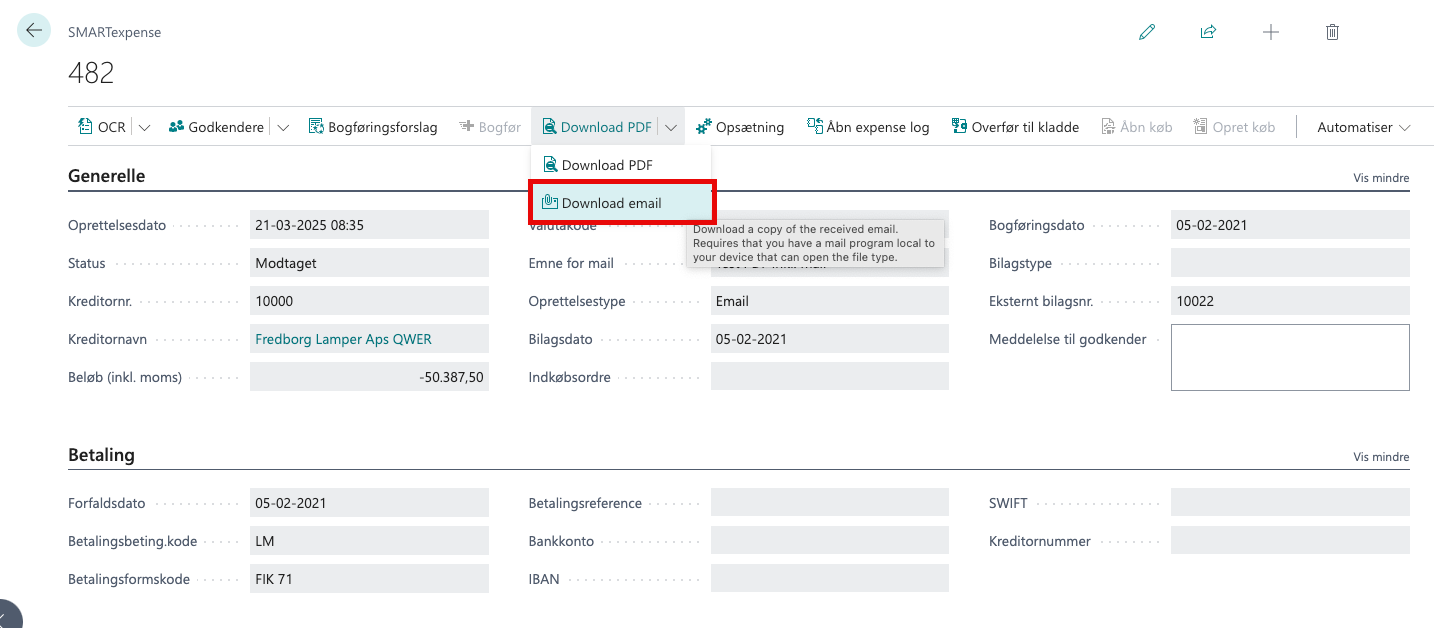Screen dimensions: 1434x628
Task: Click the Meddelelse til godkender text box
Action: tap(1289, 357)
